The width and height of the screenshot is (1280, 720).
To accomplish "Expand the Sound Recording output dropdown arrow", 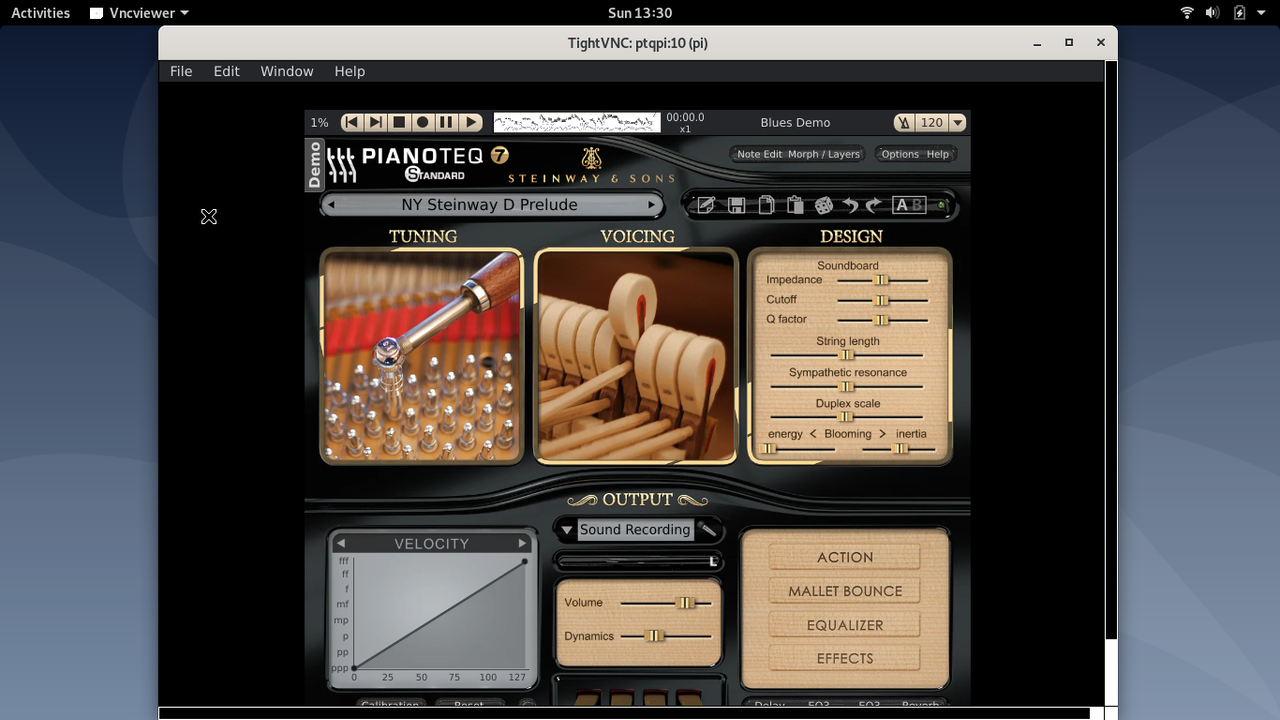I will [567, 530].
